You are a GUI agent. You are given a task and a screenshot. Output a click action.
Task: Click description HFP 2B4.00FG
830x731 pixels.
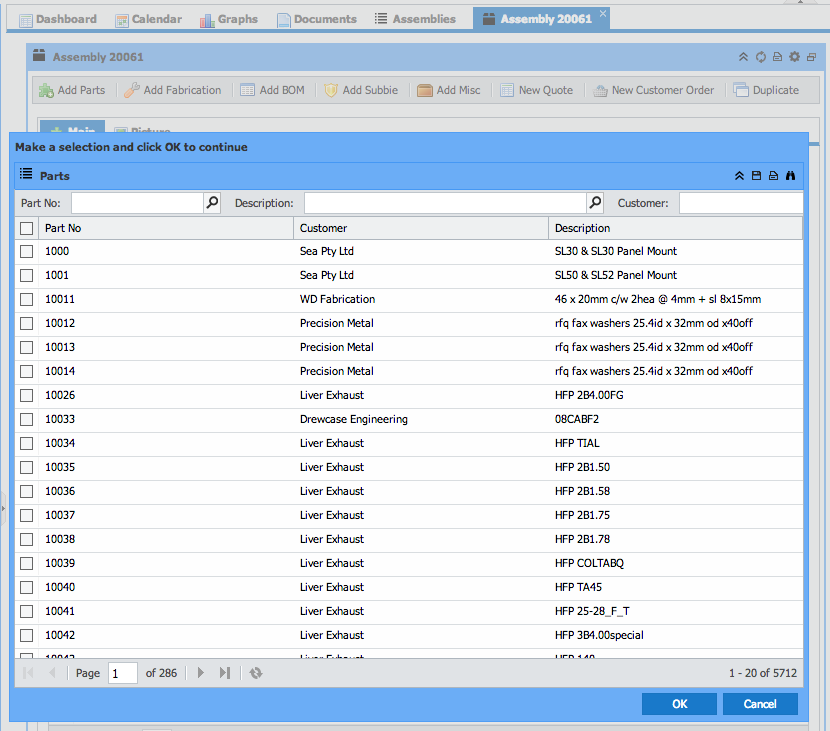(x=589, y=395)
